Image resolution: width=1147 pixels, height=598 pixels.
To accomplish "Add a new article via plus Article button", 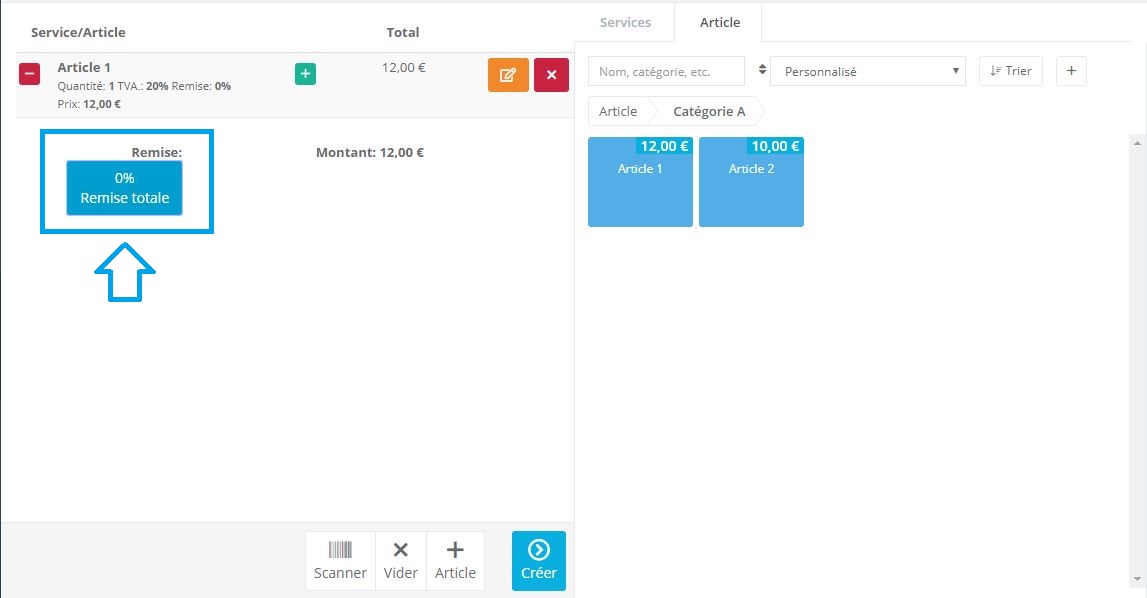I will (455, 561).
